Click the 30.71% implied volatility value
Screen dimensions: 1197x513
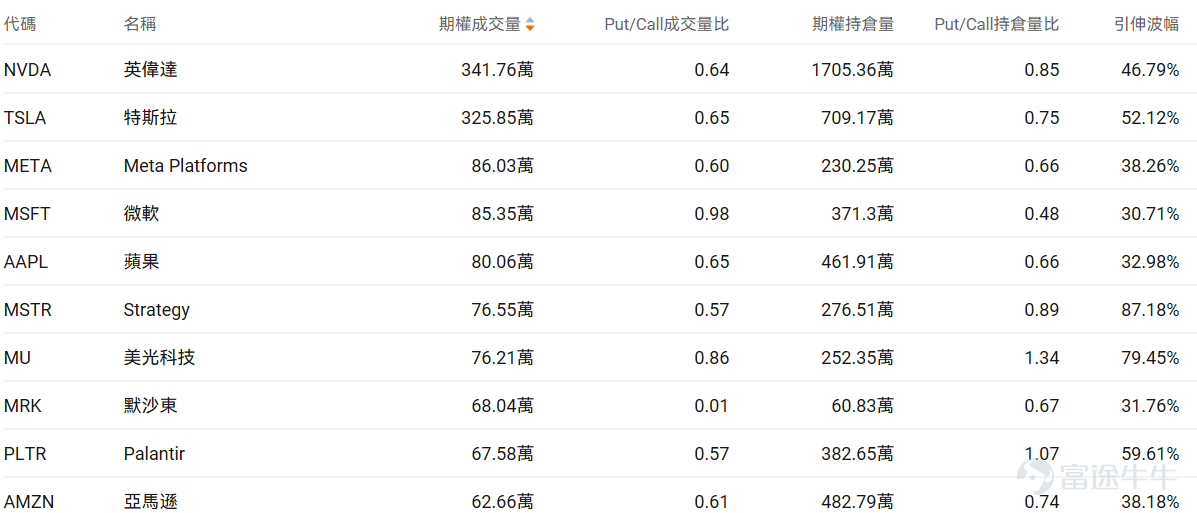(1150, 215)
